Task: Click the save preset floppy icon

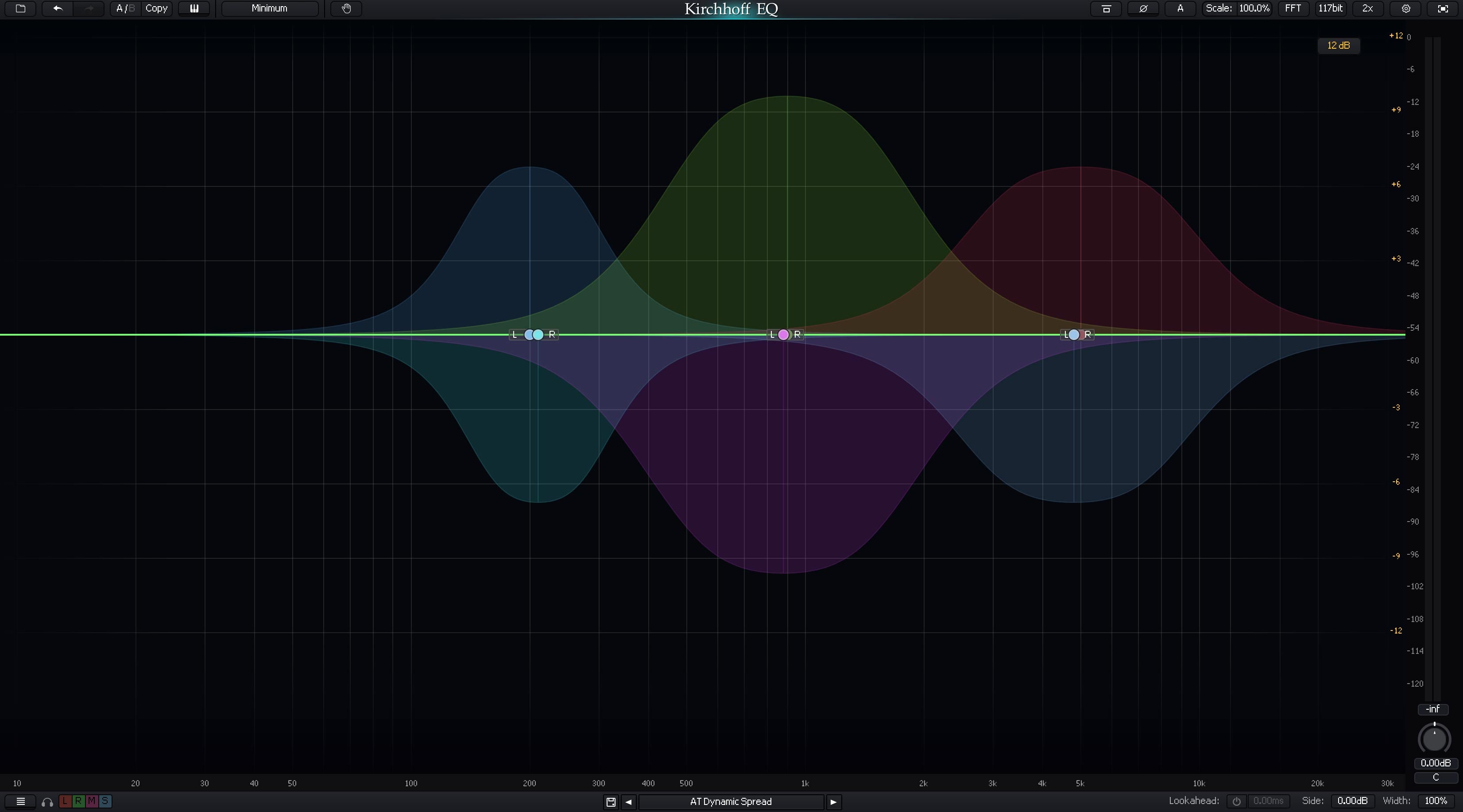Action: 611,802
